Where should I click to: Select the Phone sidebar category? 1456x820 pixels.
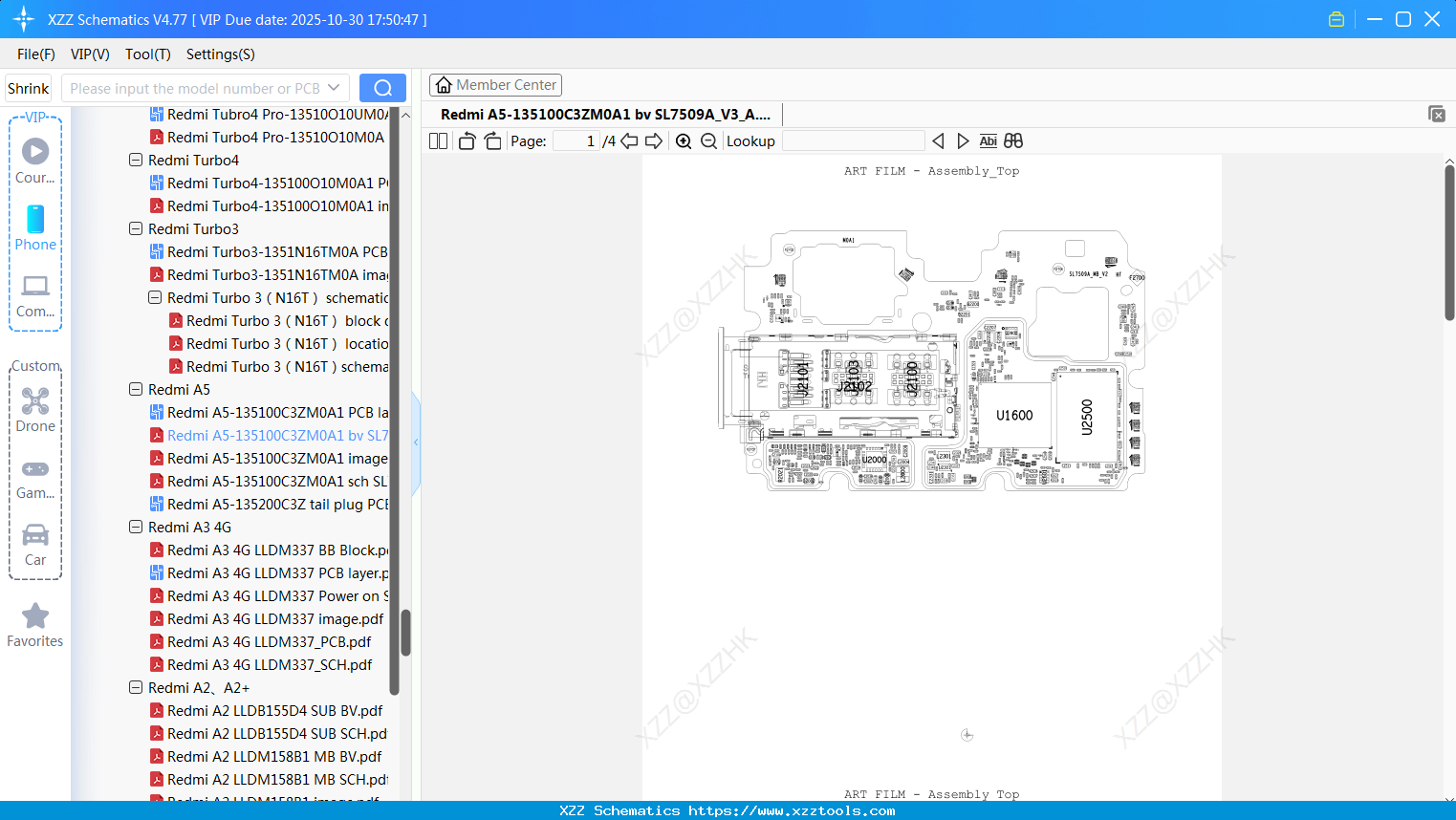[35, 228]
